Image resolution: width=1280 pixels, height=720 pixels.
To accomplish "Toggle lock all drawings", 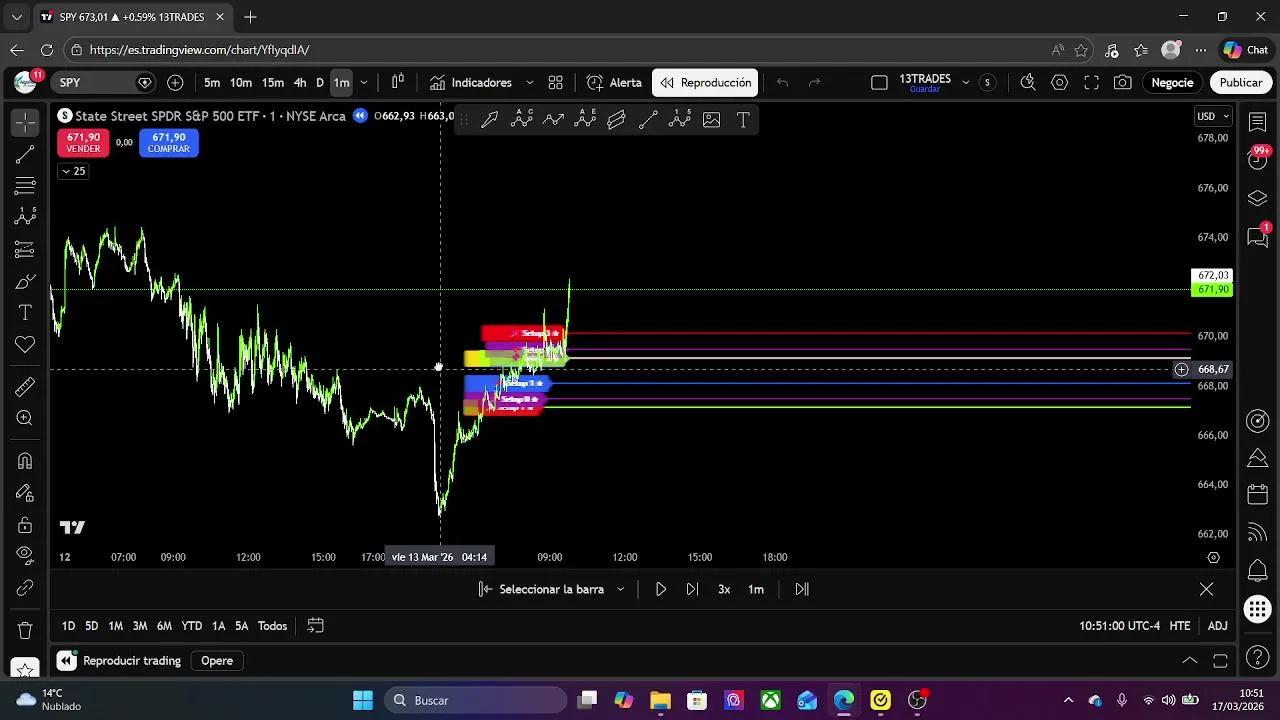I will click(x=25, y=525).
